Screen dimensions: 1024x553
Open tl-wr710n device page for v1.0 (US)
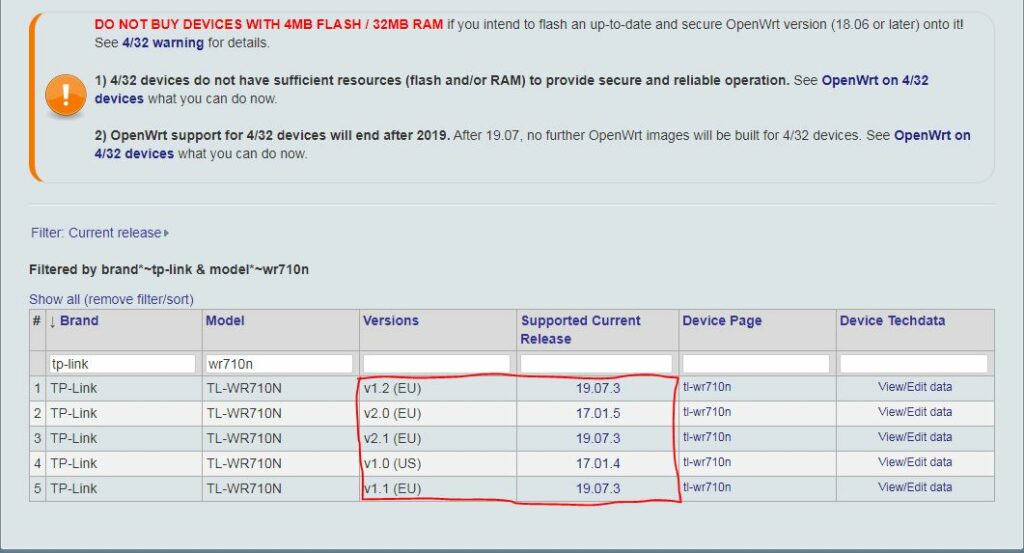click(707, 462)
